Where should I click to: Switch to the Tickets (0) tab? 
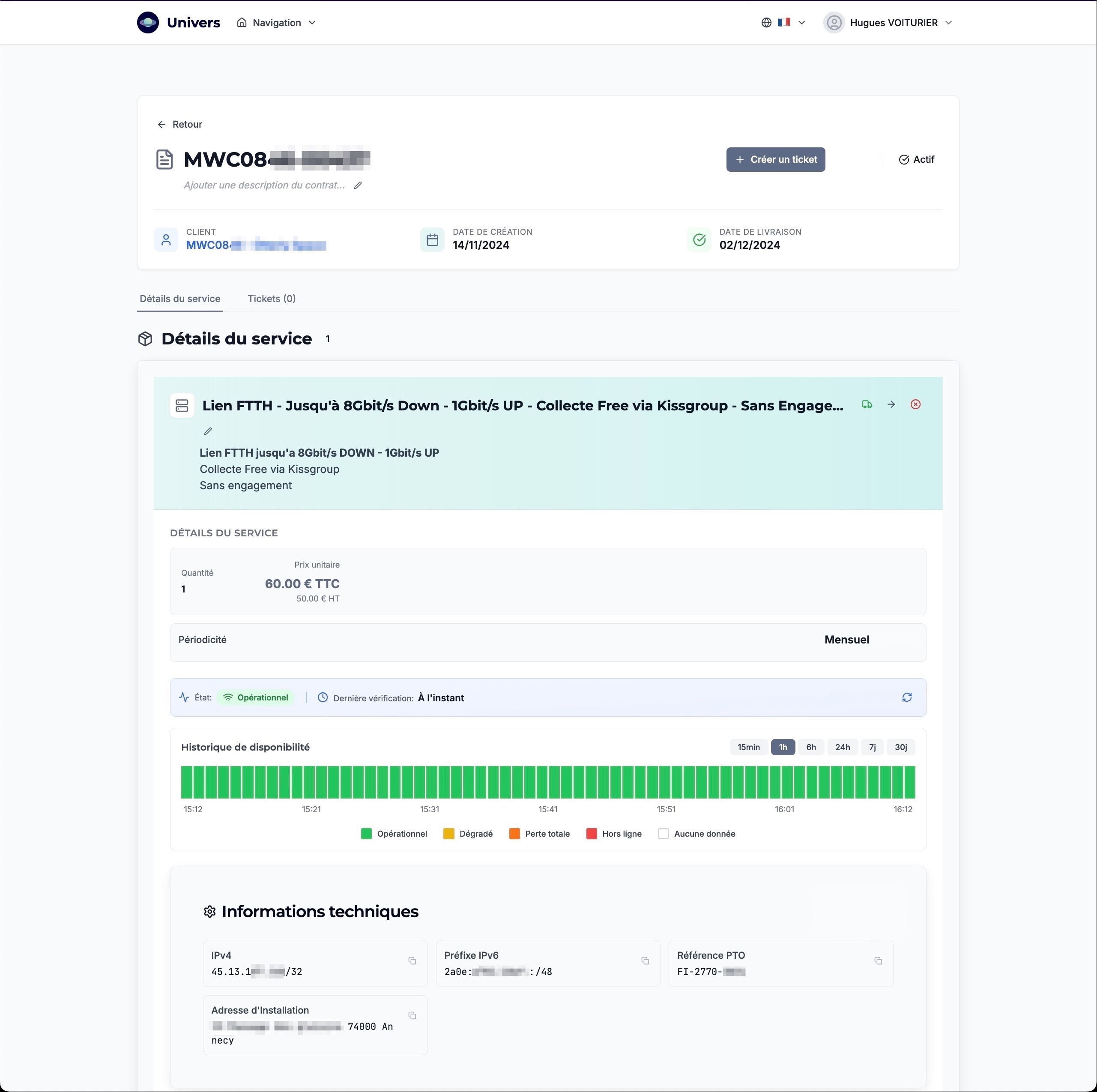pos(272,299)
